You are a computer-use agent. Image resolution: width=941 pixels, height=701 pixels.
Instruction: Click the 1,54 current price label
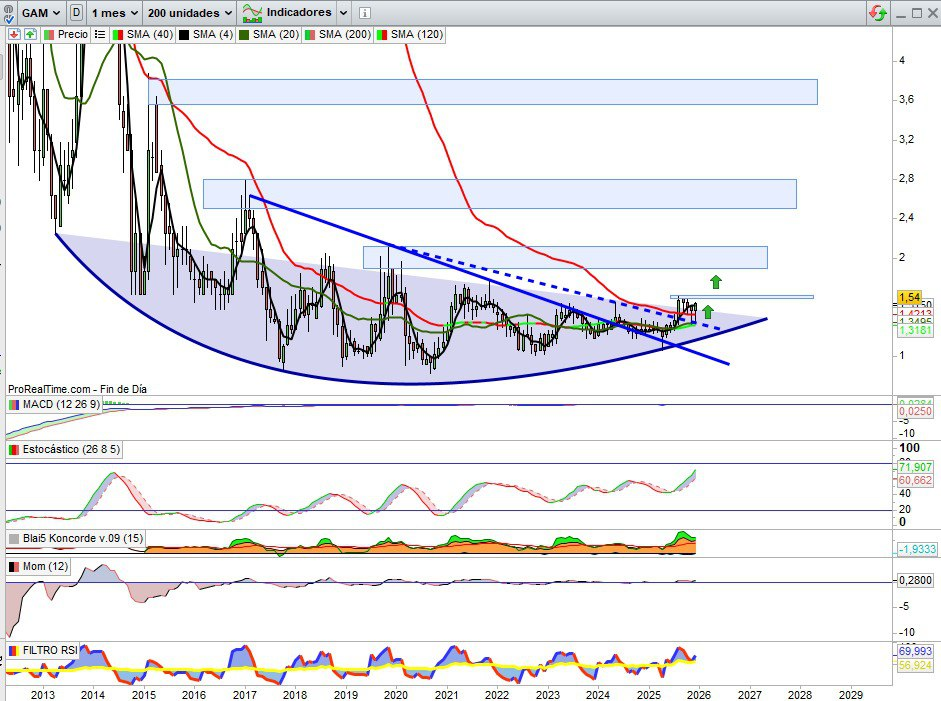pos(909,297)
